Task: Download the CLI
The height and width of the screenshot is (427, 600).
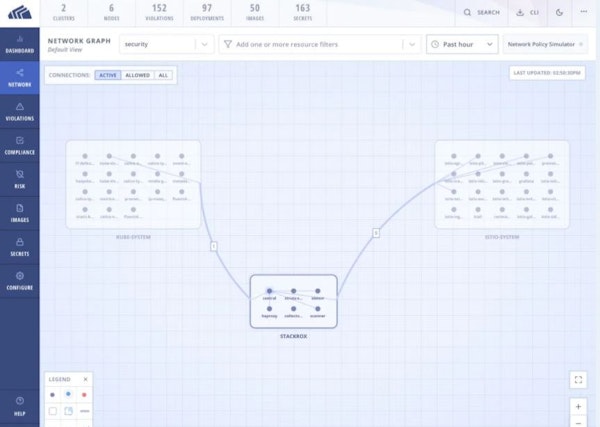Action: pyautogui.click(x=527, y=13)
